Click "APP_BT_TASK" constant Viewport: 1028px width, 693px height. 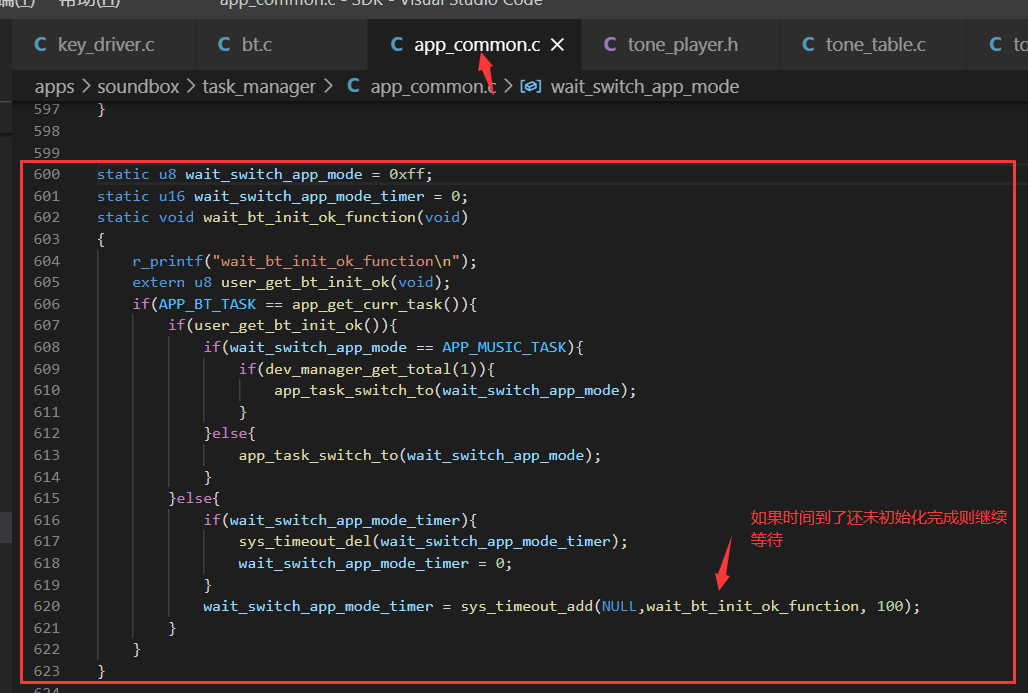point(208,304)
